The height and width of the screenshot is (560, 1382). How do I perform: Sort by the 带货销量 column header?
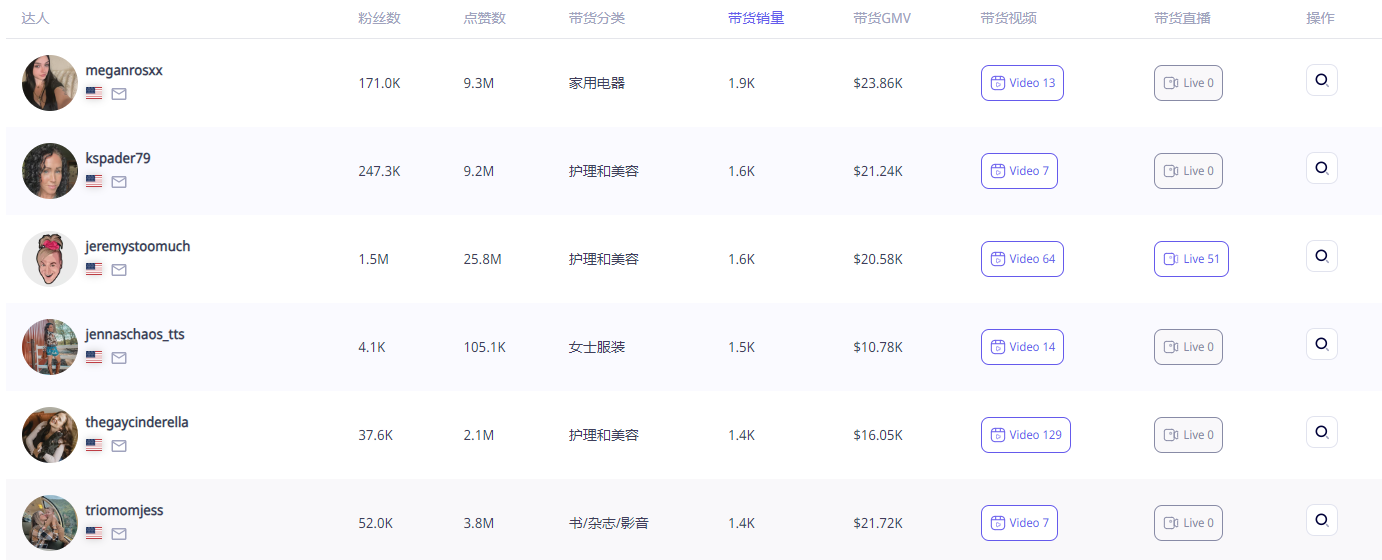[755, 18]
